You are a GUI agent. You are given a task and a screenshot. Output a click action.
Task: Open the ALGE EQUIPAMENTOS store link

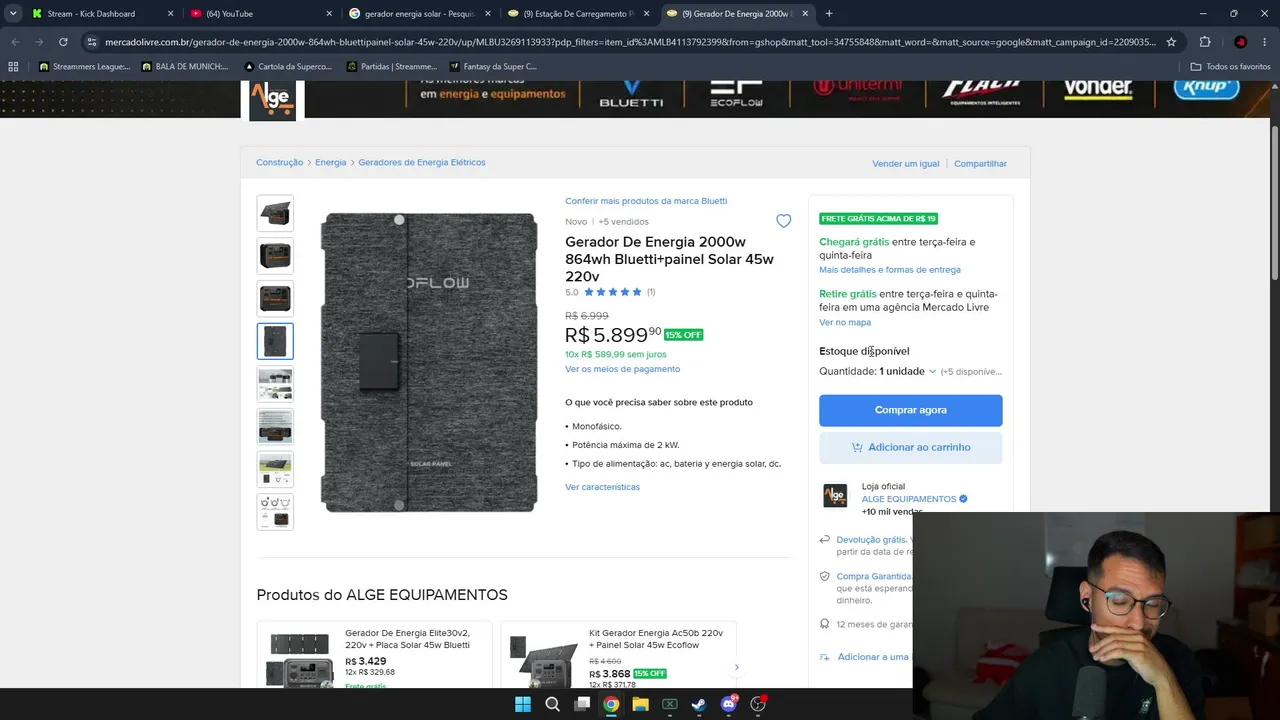[x=909, y=499]
